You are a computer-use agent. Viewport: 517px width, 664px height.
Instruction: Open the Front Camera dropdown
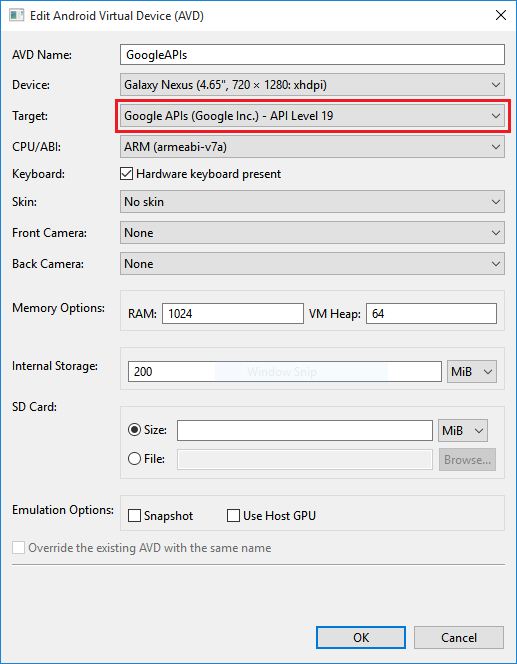tap(312, 232)
